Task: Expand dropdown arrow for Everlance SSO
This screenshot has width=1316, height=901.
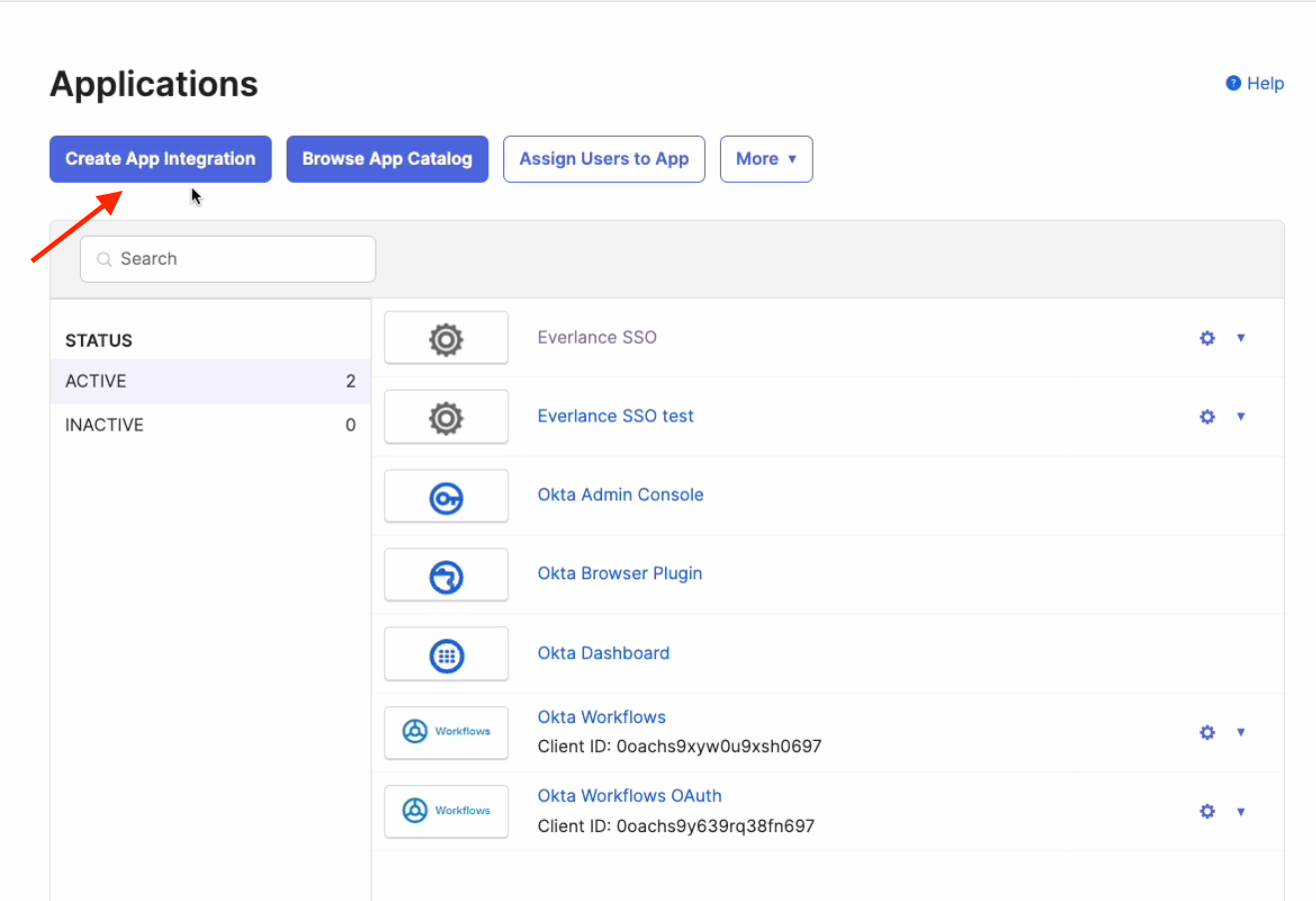Action: pos(1241,338)
